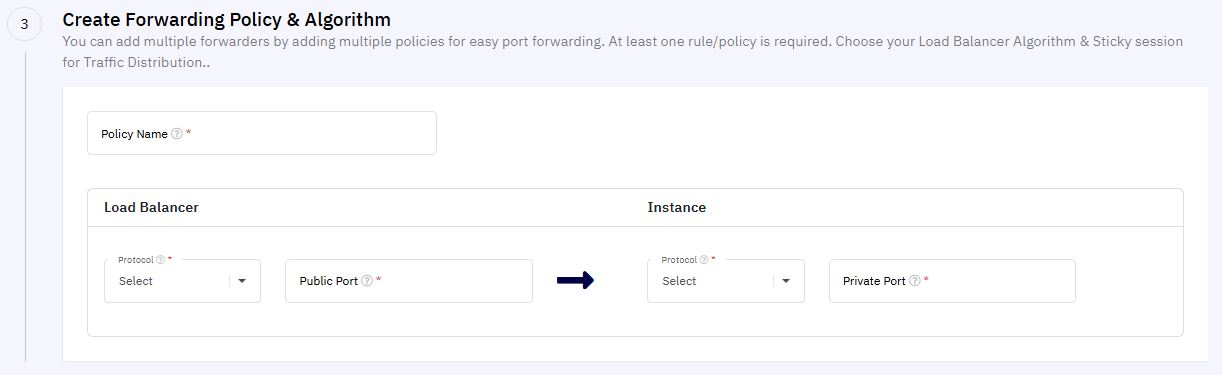Click the Instance section header

coord(677,207)
